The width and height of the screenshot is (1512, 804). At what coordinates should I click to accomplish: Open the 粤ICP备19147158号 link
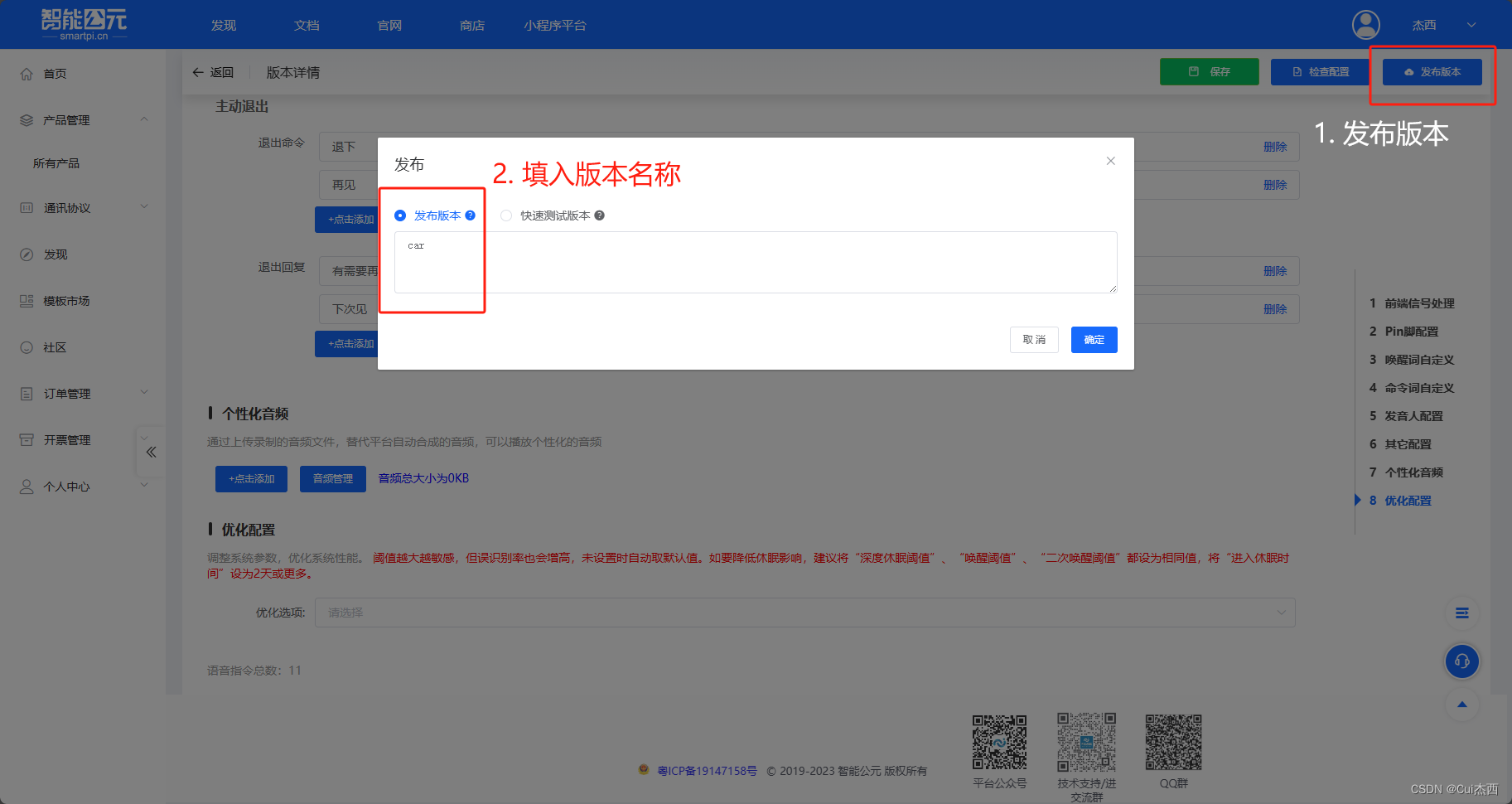coord(707,771)
